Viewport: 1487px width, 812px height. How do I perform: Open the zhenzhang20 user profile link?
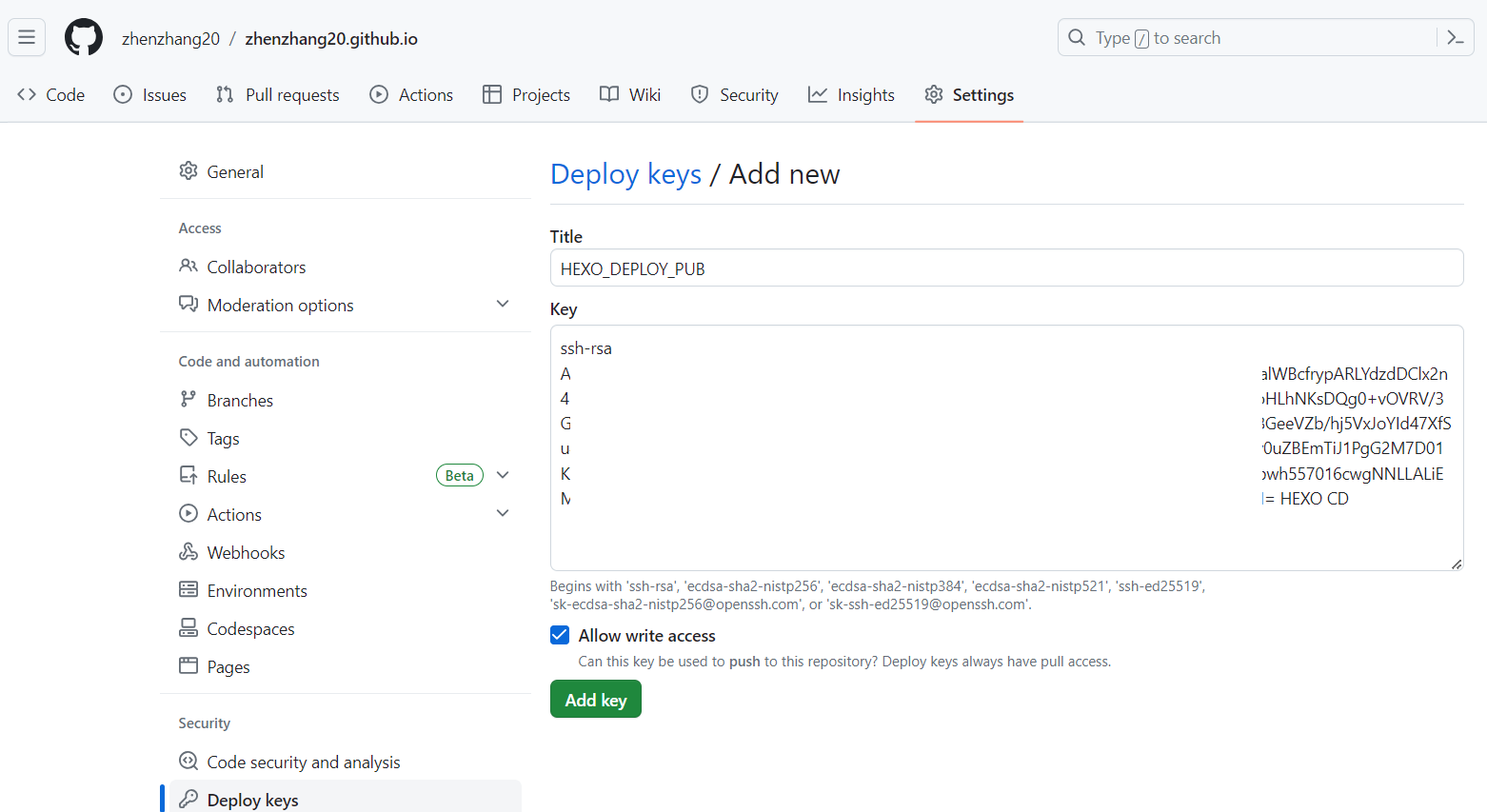click(170, 38)
